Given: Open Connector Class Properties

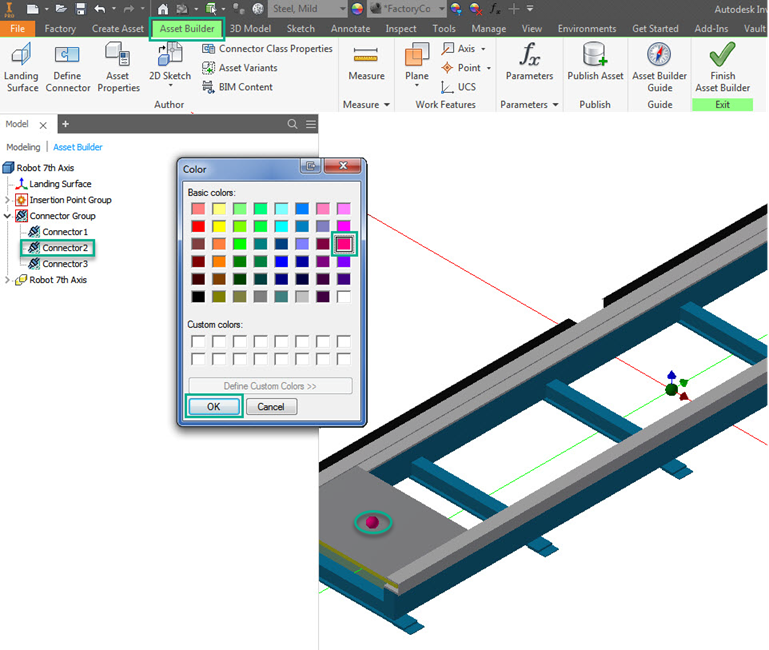Looking at the screenshot, I should click(267, 49).
